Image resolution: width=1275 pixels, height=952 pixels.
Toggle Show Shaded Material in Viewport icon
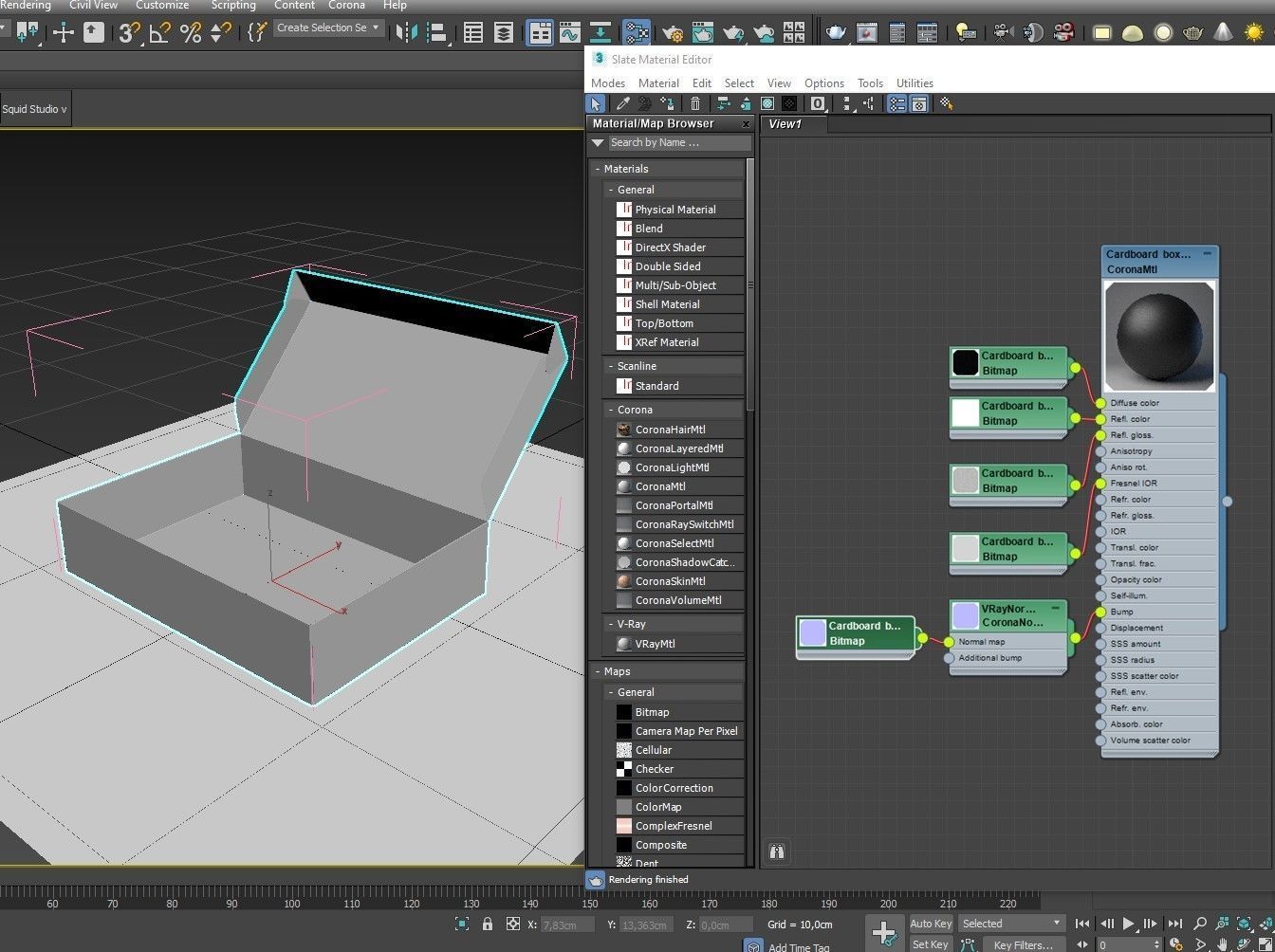[767, 103]
